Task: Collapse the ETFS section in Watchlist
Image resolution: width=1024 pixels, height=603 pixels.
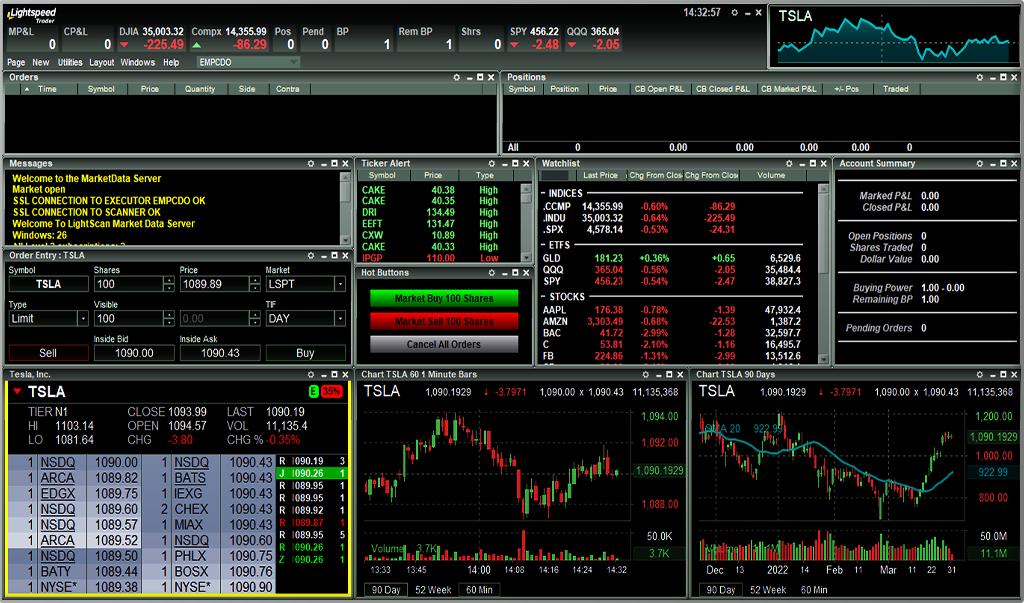Action: point(543,244)
